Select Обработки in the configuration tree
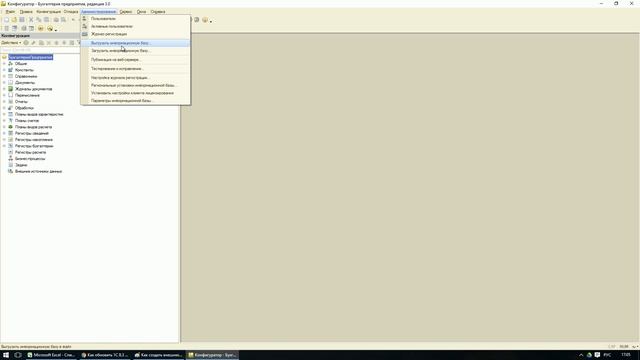This screenshot has height=360, width=640. pyautogui.click(x=24, y=108)
